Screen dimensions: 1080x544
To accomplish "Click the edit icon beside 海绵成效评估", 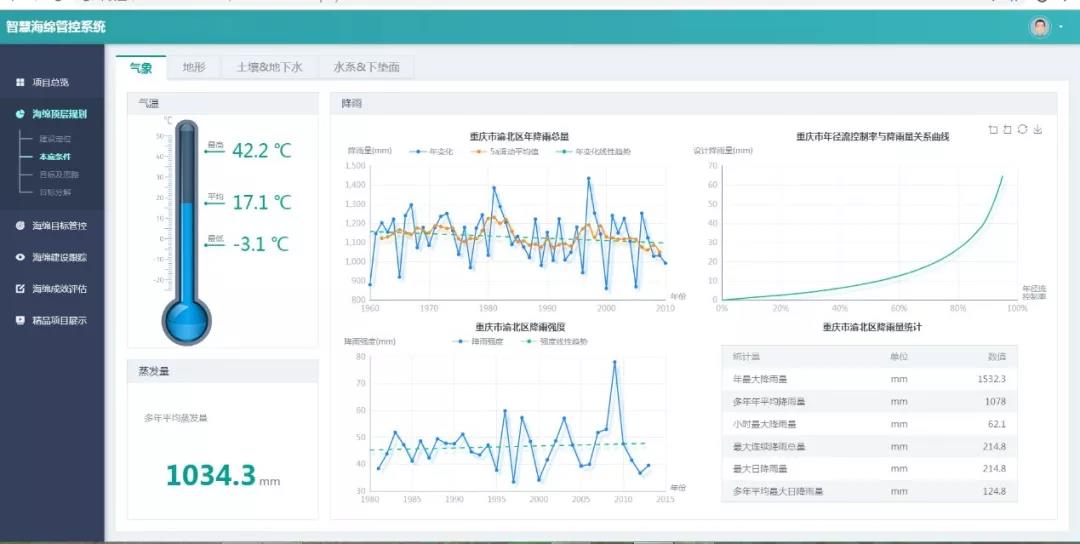I will (20, 289).
